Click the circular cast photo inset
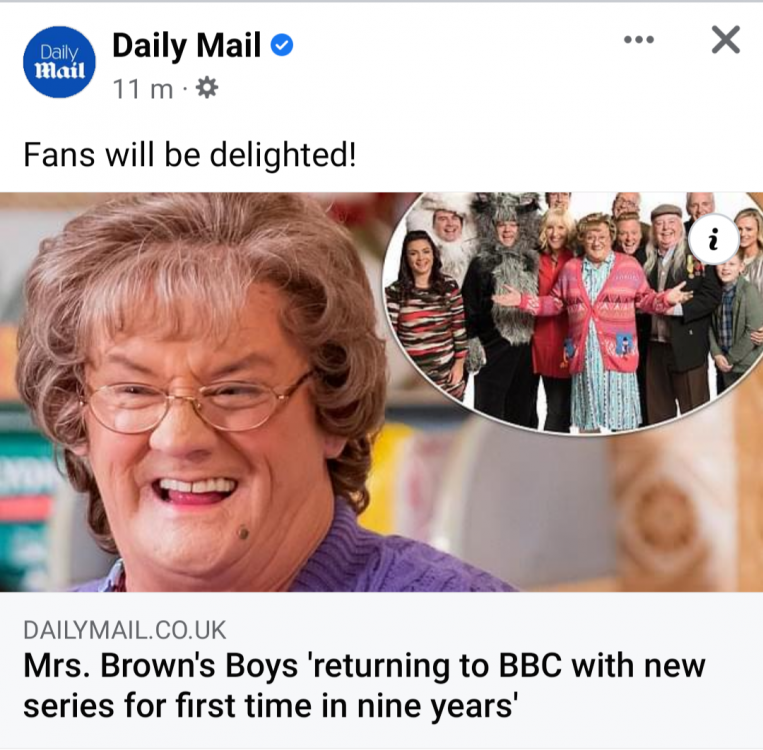The height and width of the screenshot is (750, 763). point(573,311)
